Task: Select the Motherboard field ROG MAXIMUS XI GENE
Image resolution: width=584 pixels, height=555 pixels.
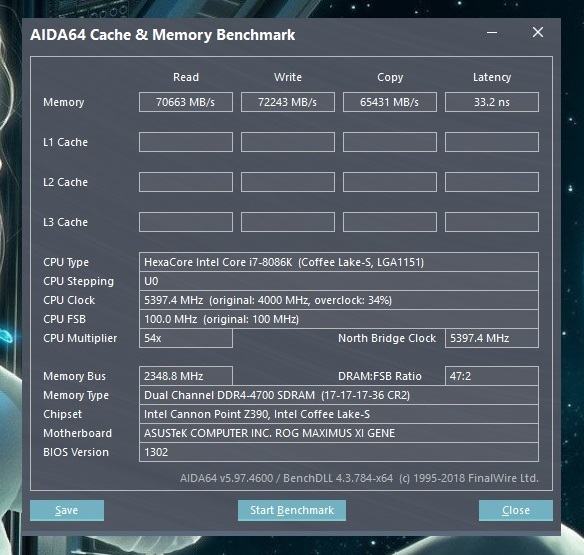Action: click(339, 433)
